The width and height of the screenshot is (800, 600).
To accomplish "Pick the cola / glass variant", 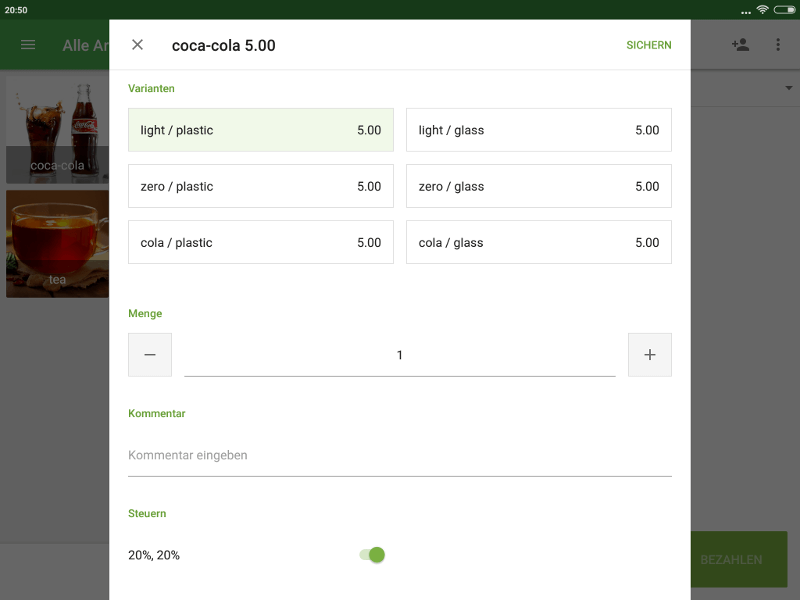I will click(538, 242).
